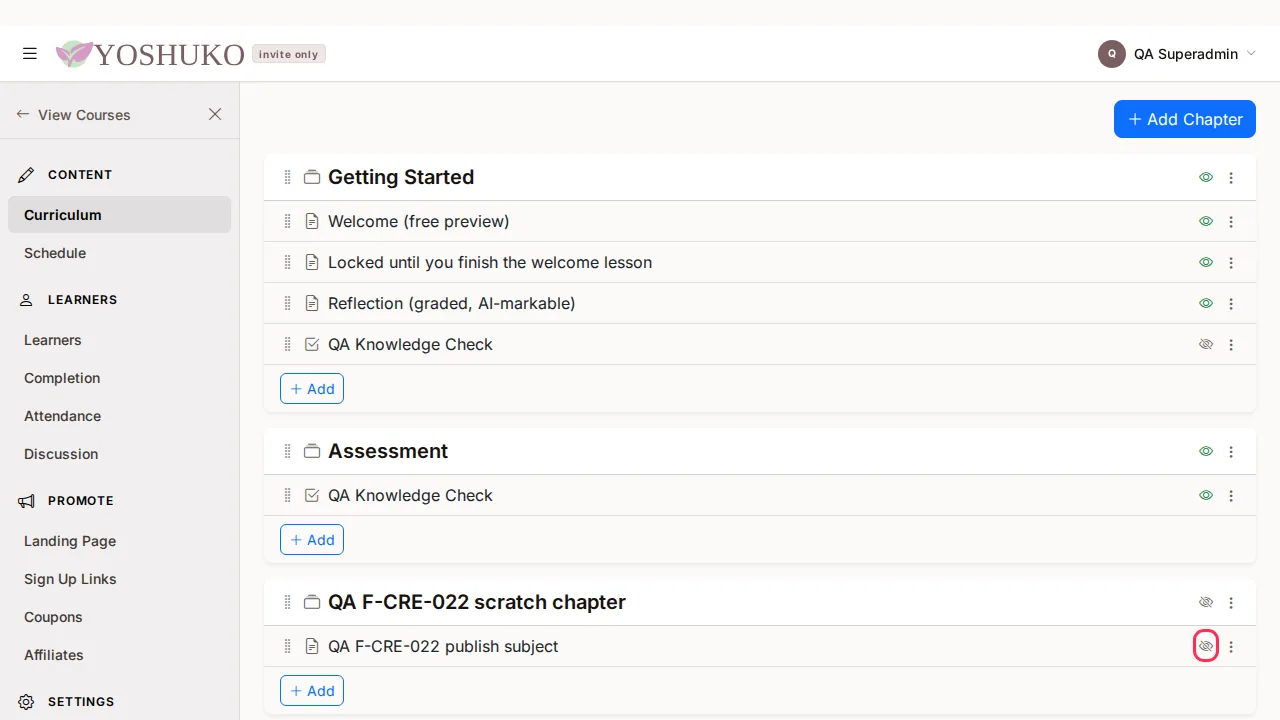Show the hidden QA Knowledge Check in Getting Started
This screenshot has width=1280, height=720.
(x=1206, y=344)
